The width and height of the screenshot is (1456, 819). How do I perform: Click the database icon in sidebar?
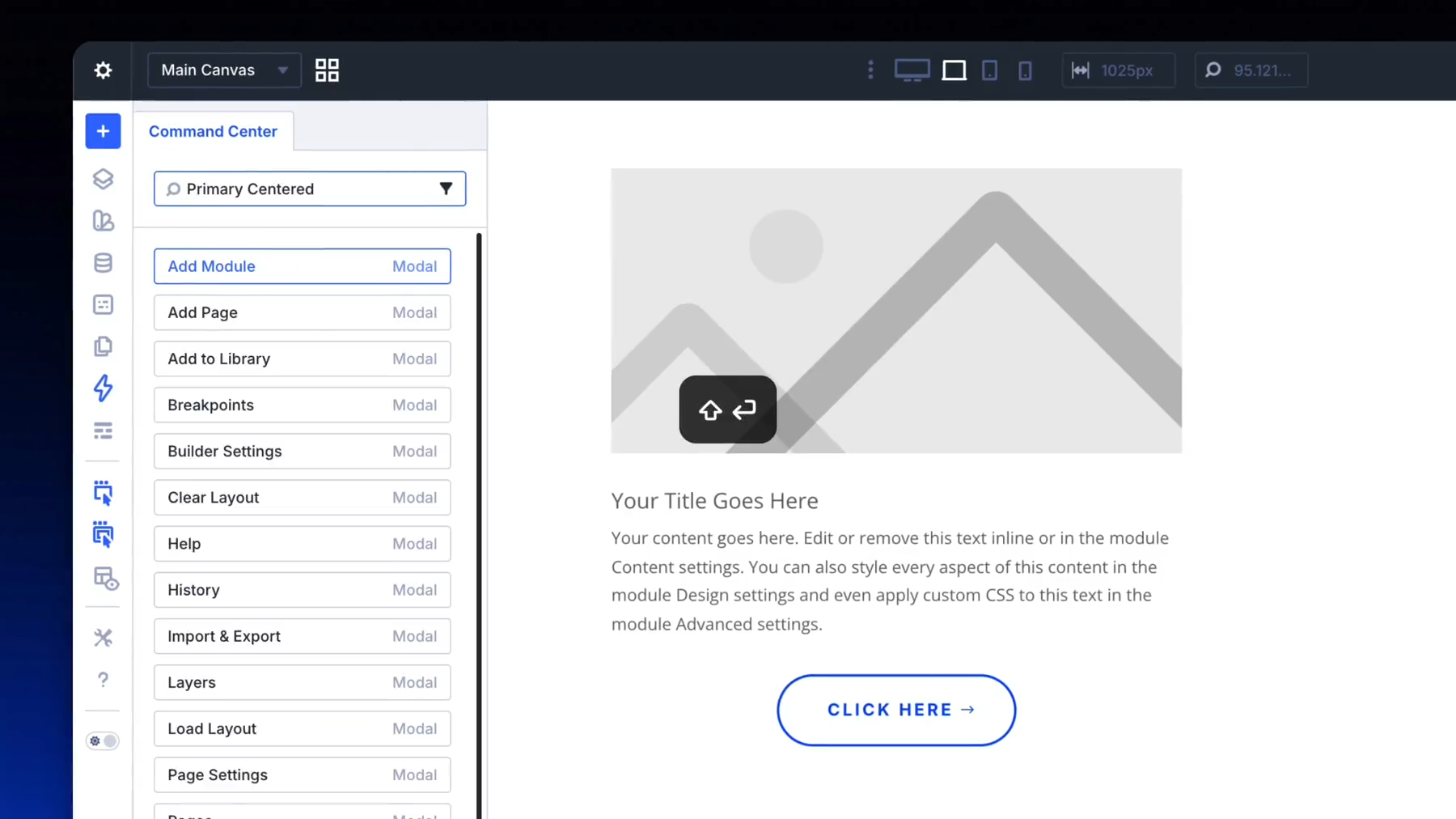[103, 263]
